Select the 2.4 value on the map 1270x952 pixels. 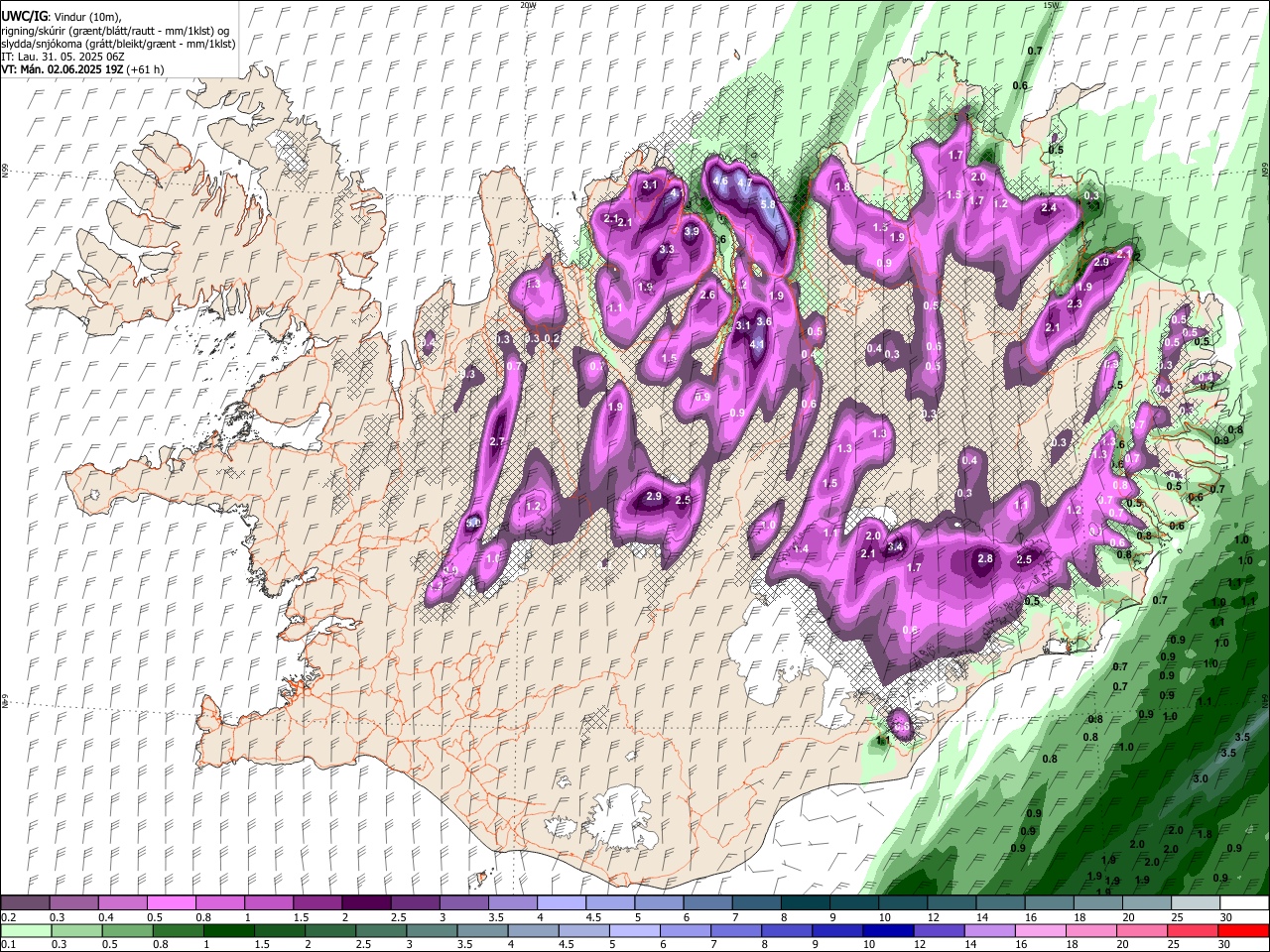1049,208
